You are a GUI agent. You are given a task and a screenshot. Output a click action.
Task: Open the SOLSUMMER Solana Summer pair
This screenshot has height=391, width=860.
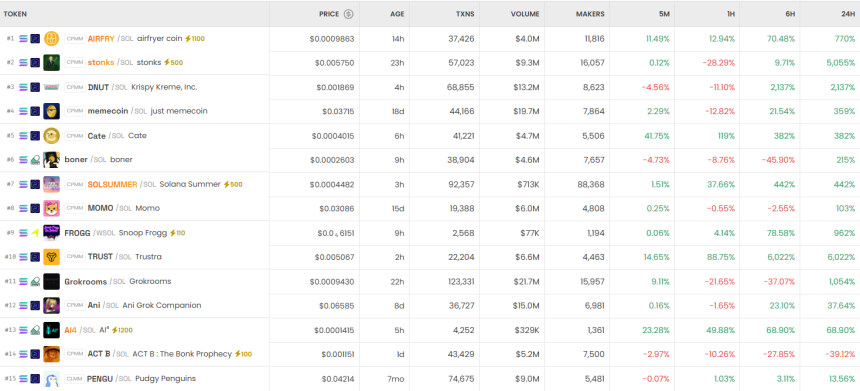pos(430,184)
